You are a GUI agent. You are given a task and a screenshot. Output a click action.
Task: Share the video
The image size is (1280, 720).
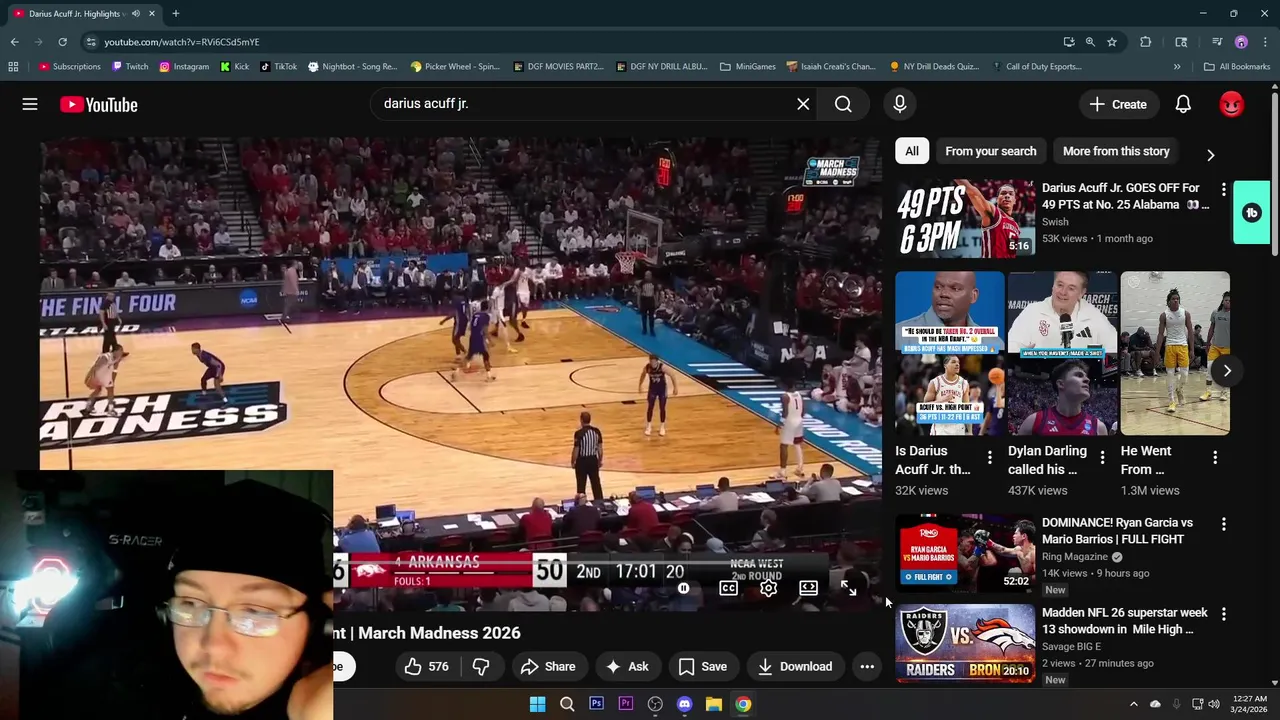coord(548,667)
